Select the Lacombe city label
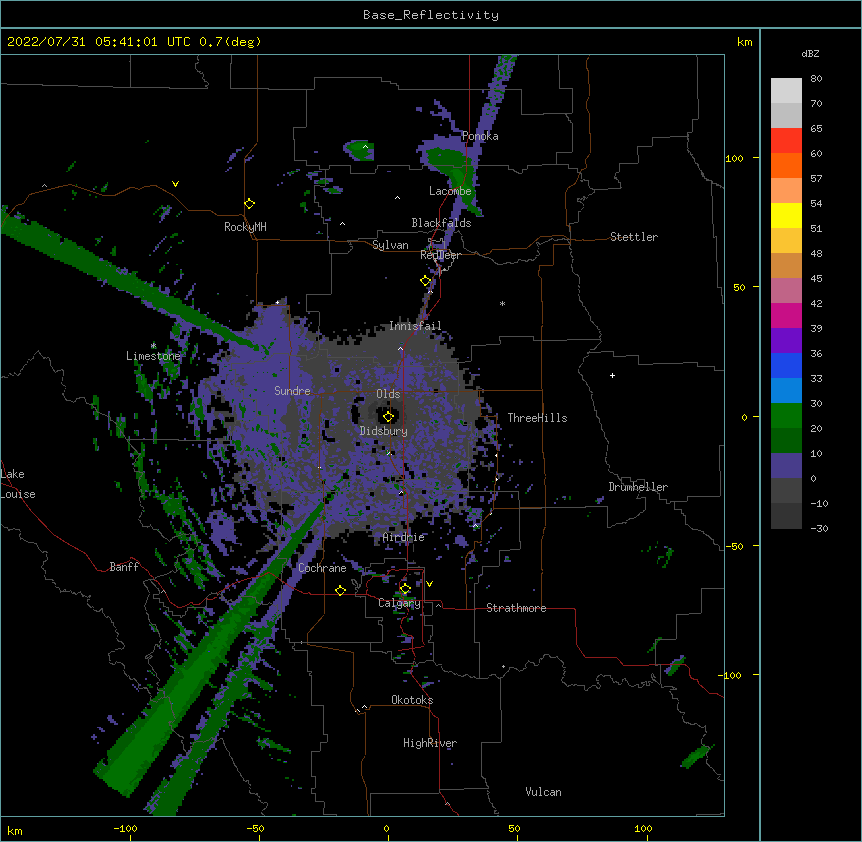 click(x=450, y=191)
